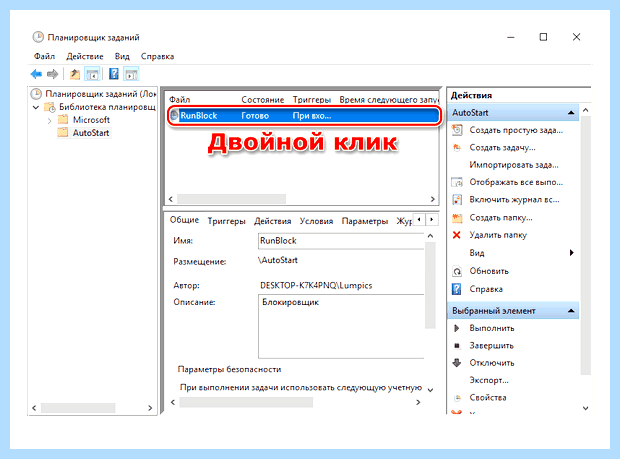The height and width of the screenshot is (459, 620).
Task: Open the Файл menu
Action: click(x=44, y=56)
